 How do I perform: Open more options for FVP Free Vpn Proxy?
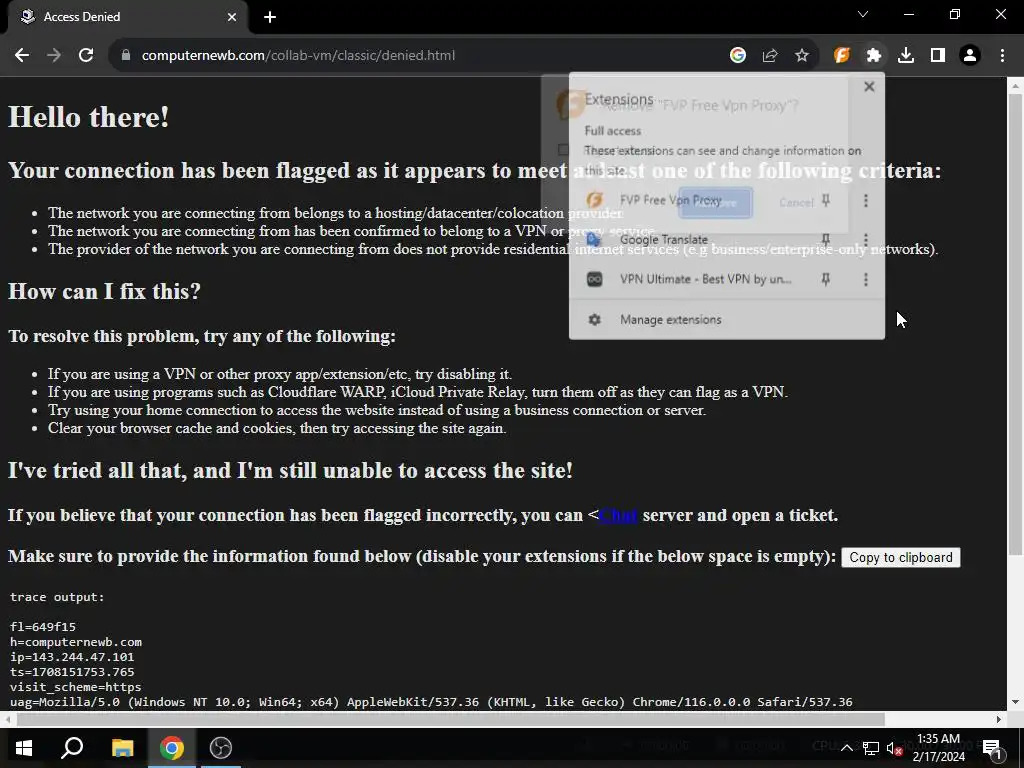(x=866, y=200)
